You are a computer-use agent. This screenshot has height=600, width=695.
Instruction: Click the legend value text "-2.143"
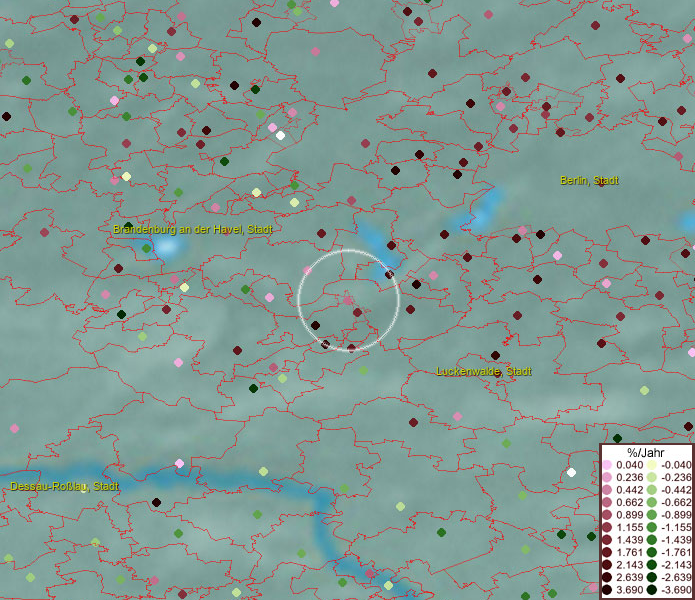pyautogui.click(x=676, y=565)
